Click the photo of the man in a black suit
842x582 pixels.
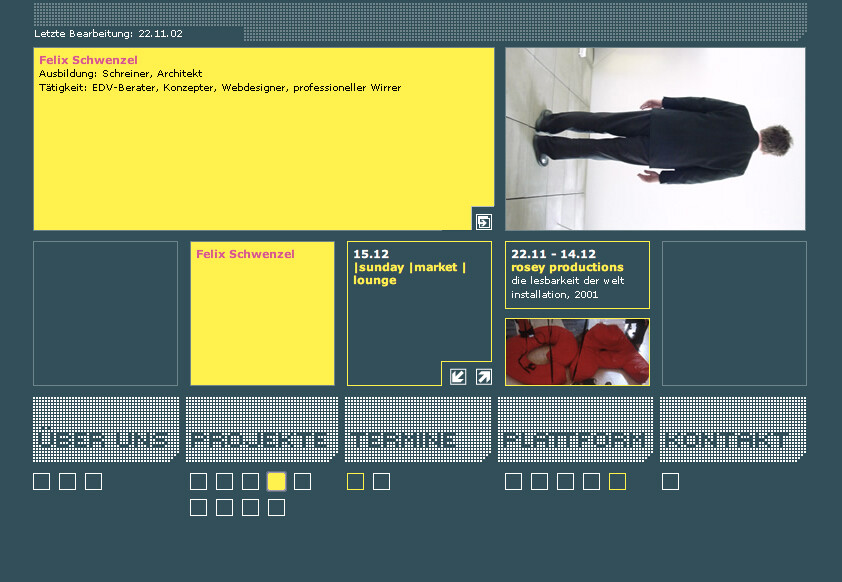(655, 139)
